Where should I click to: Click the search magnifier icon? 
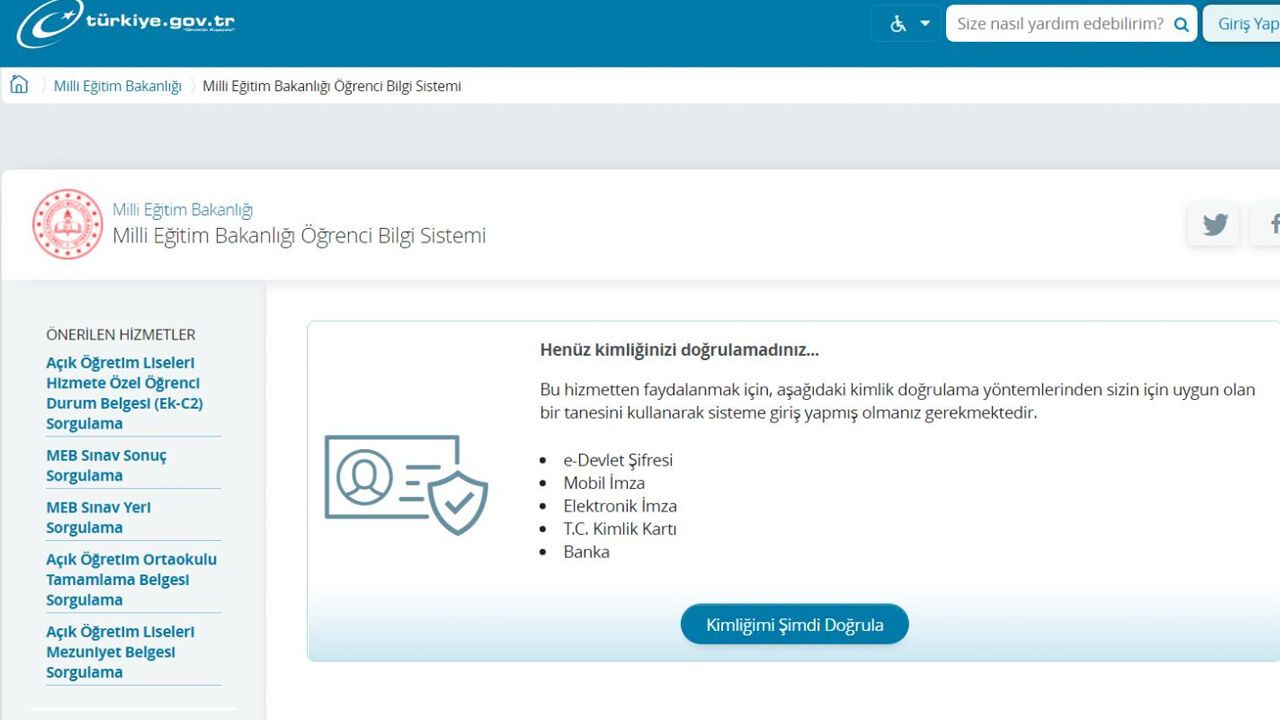pos(1181,24)
